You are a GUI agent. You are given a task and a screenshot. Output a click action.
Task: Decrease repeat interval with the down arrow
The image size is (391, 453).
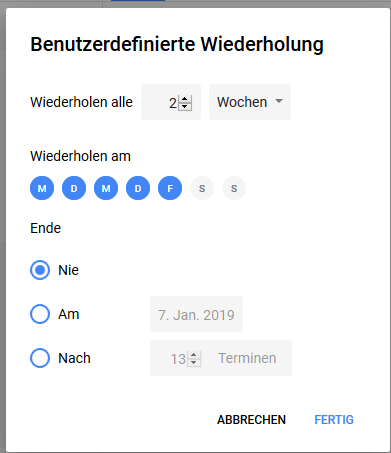(185, 106)
